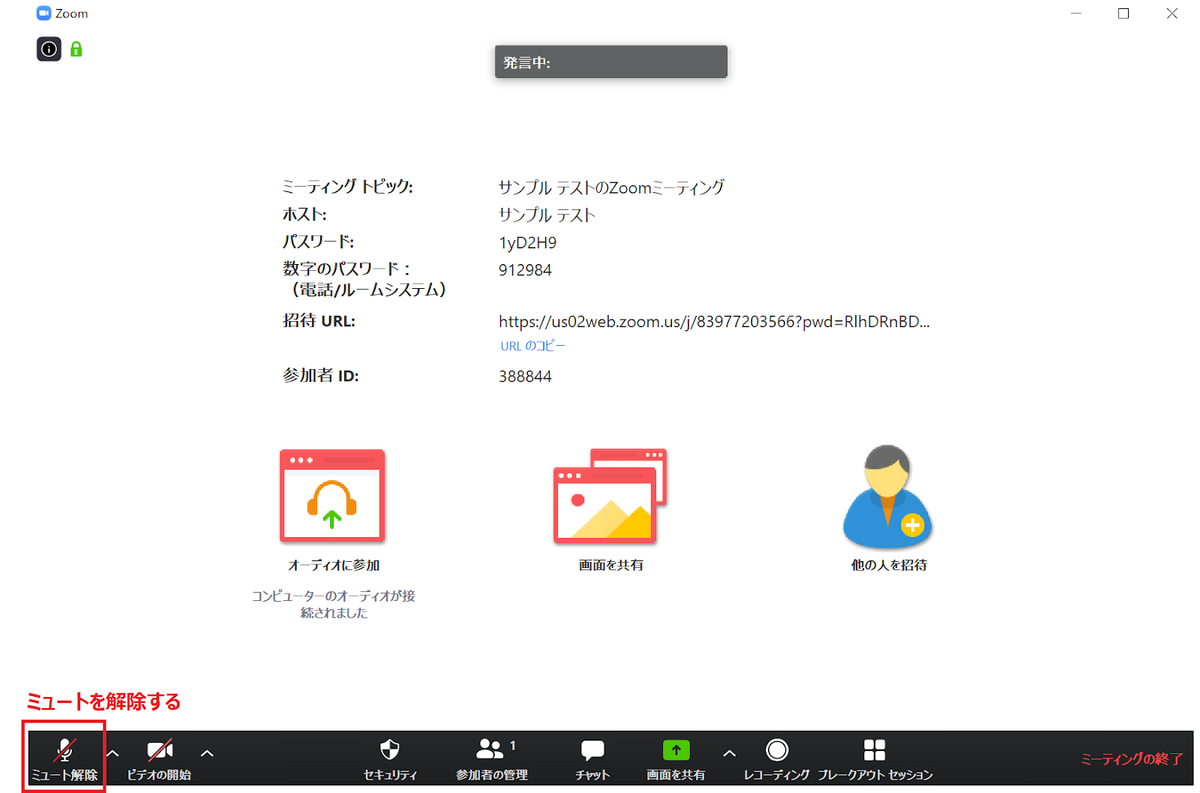The height and width of the screenshot is (793, 1200).
Task: Click green 画面を共有 toolbar button
Action: coord(676,759)
